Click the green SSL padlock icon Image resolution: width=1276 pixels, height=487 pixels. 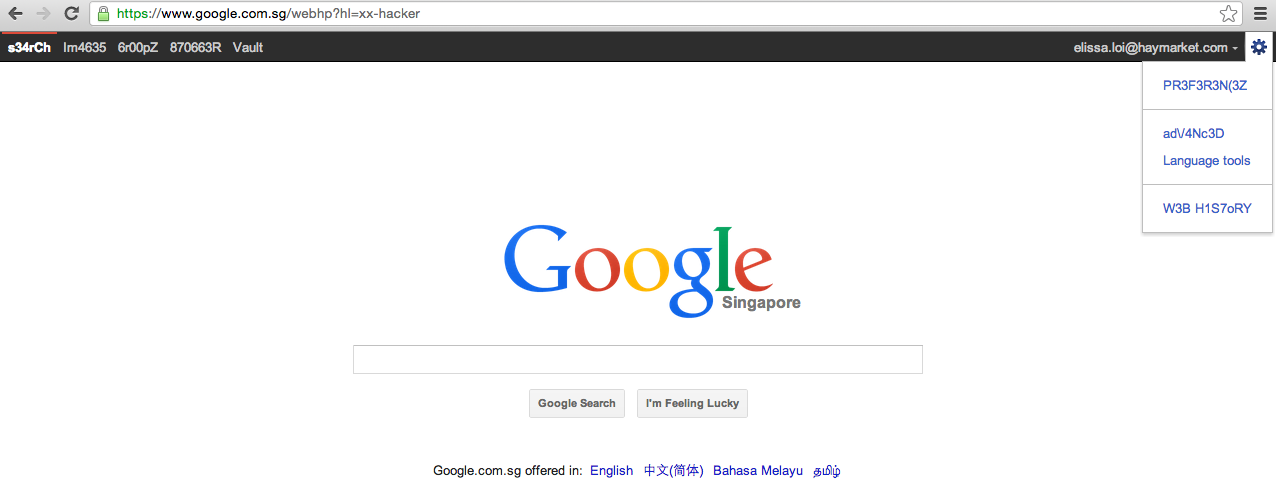point(103,14)
